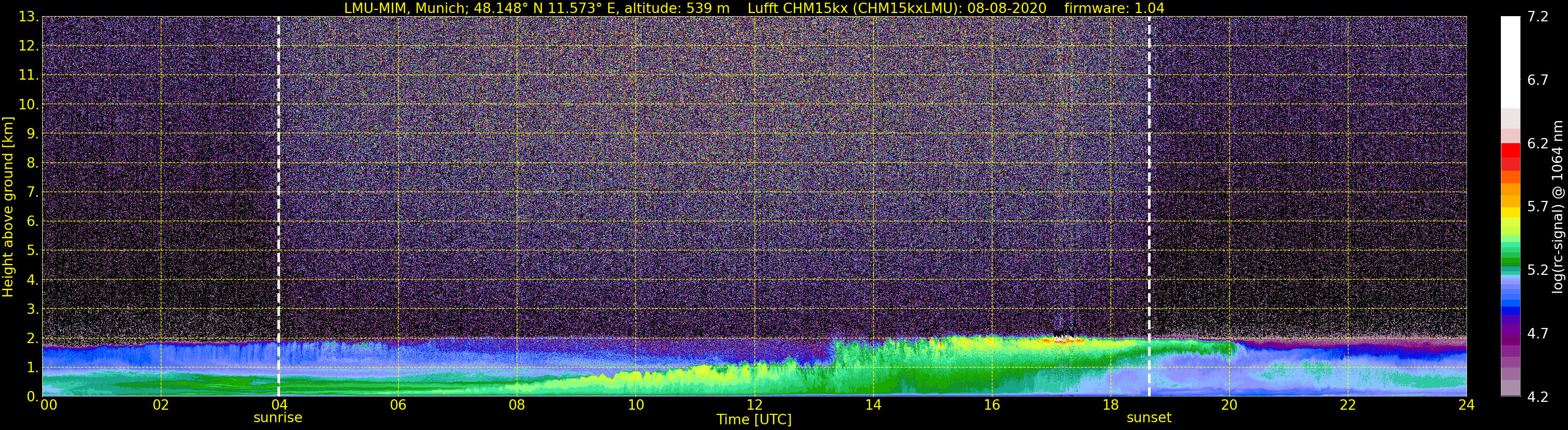
Task: Click the '22' time tick label
Action: tap(1348, 405)
